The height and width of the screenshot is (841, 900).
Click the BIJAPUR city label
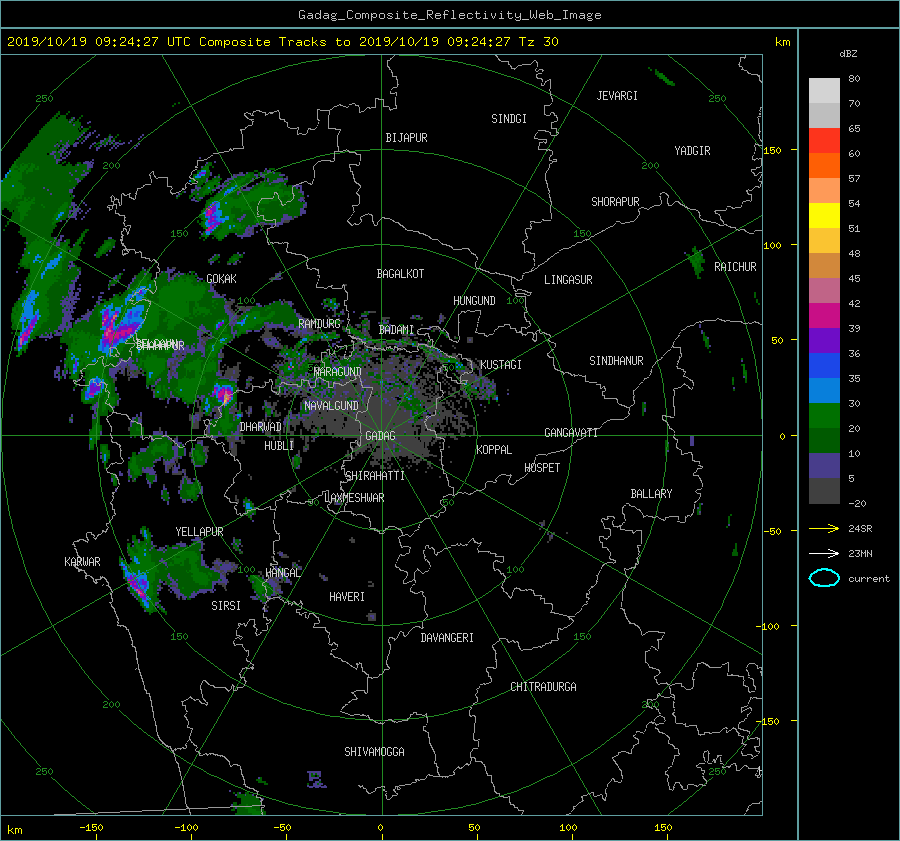[406, 138]
